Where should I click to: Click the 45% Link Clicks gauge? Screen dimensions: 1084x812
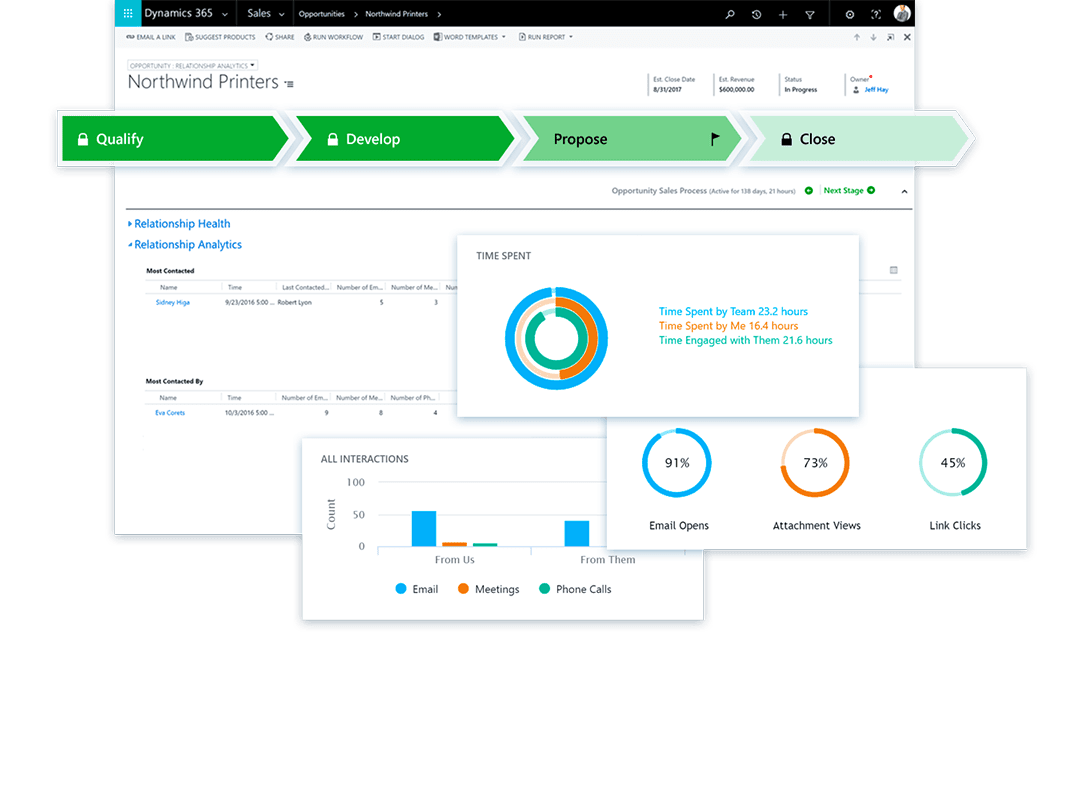pos(953,463)
